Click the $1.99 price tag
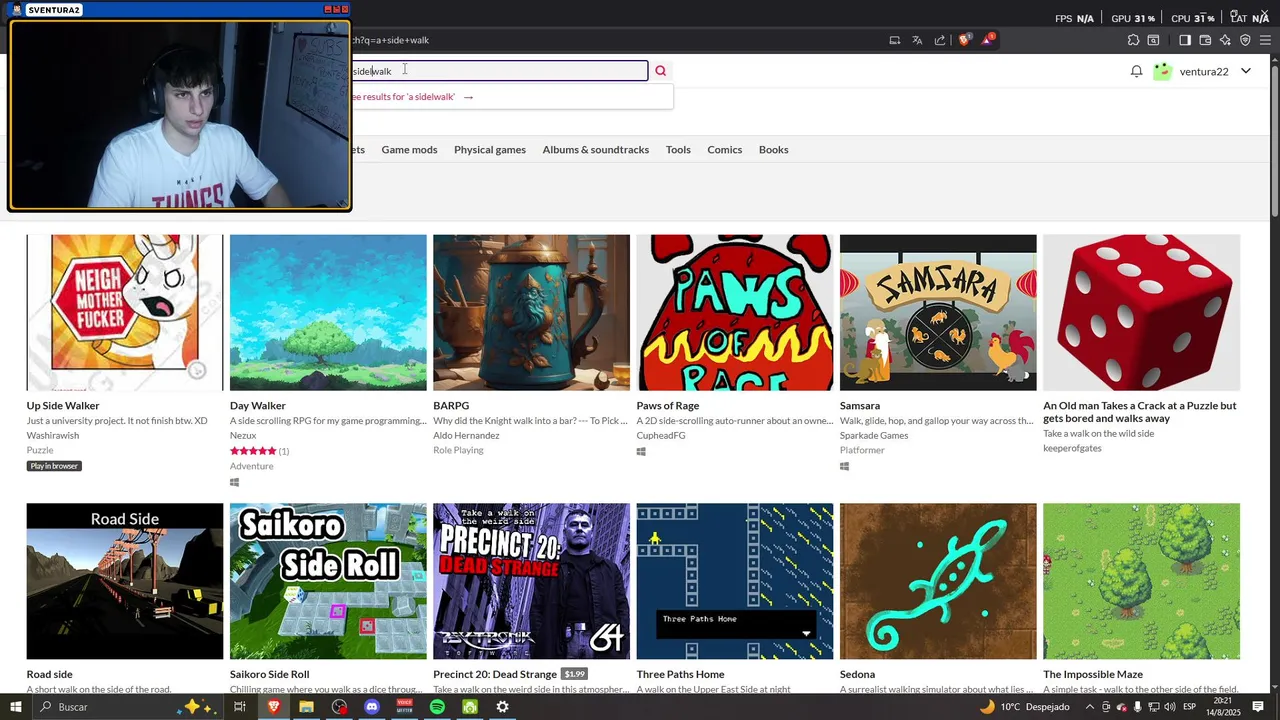 click(x=574, y=674)
